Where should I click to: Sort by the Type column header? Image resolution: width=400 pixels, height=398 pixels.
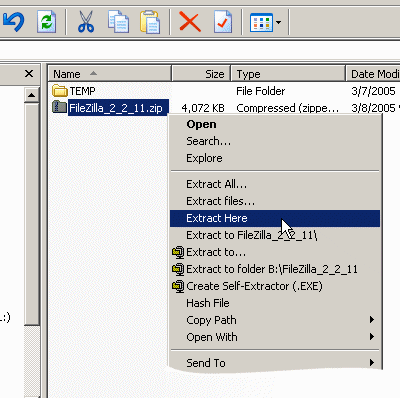click(288, 74)
